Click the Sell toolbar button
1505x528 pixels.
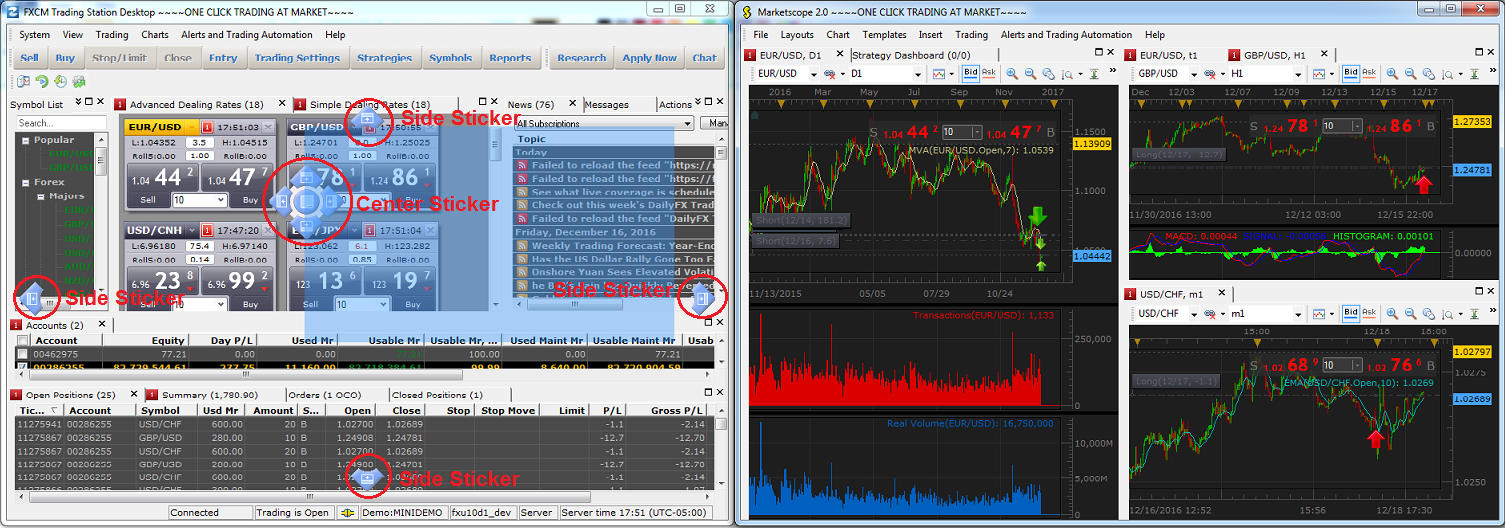click(29, 58)
